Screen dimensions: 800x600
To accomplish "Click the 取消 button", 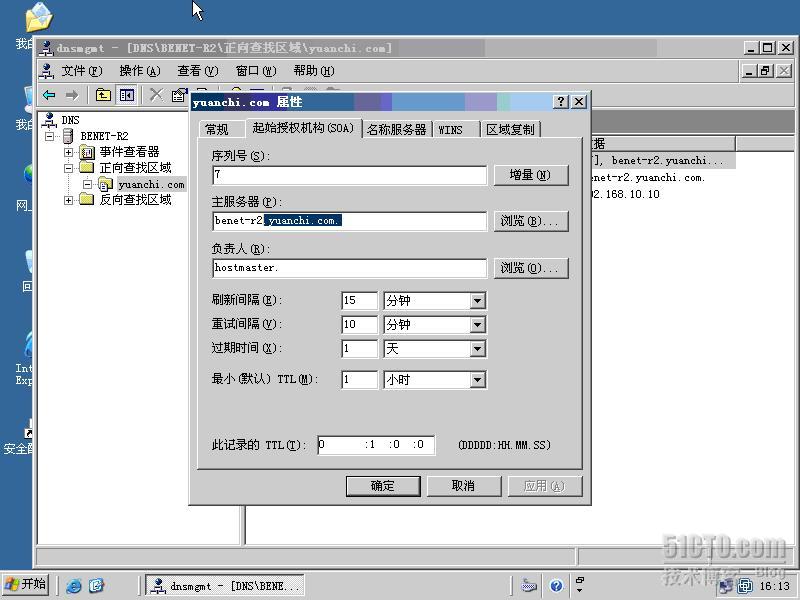I will click(x=463, y=486).
